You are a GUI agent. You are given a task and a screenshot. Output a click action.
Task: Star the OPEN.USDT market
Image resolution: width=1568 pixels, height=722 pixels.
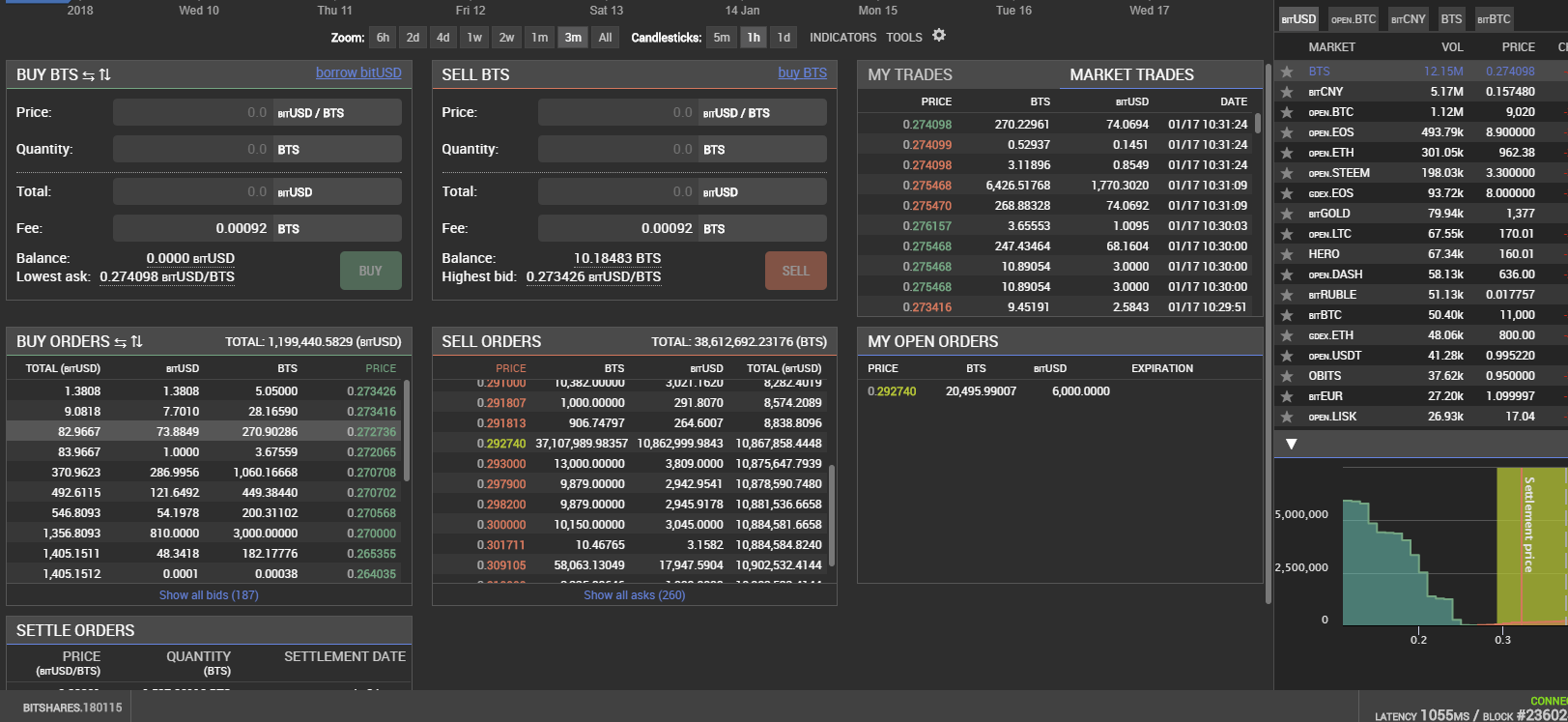tap(1287, 356)
